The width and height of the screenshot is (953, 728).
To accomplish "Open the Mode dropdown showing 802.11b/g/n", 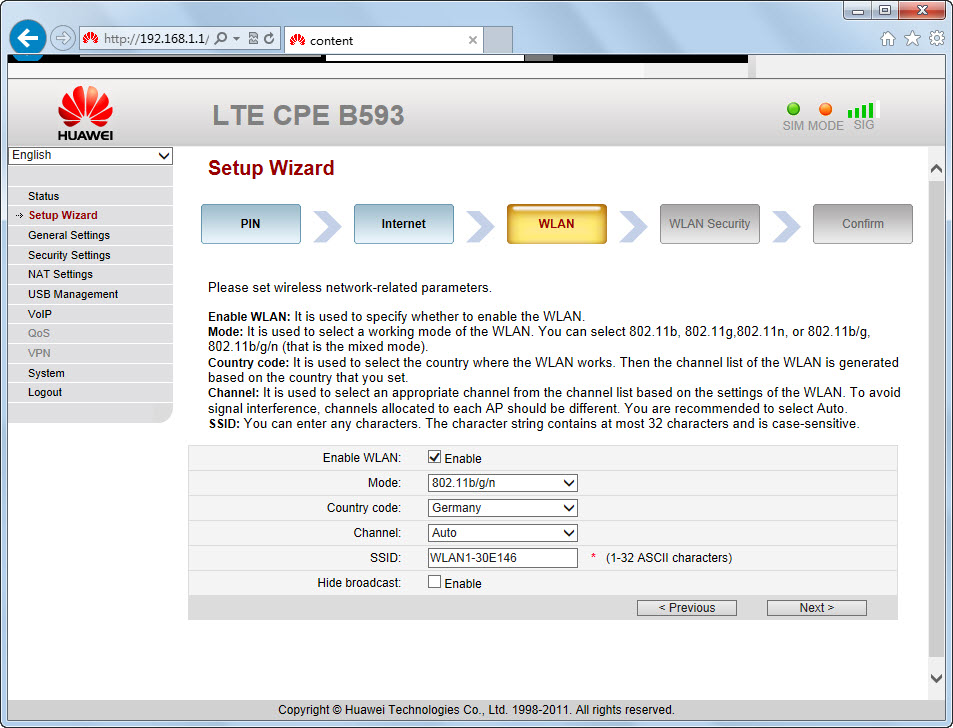I will pyautogui.click(x=503, y=483).
